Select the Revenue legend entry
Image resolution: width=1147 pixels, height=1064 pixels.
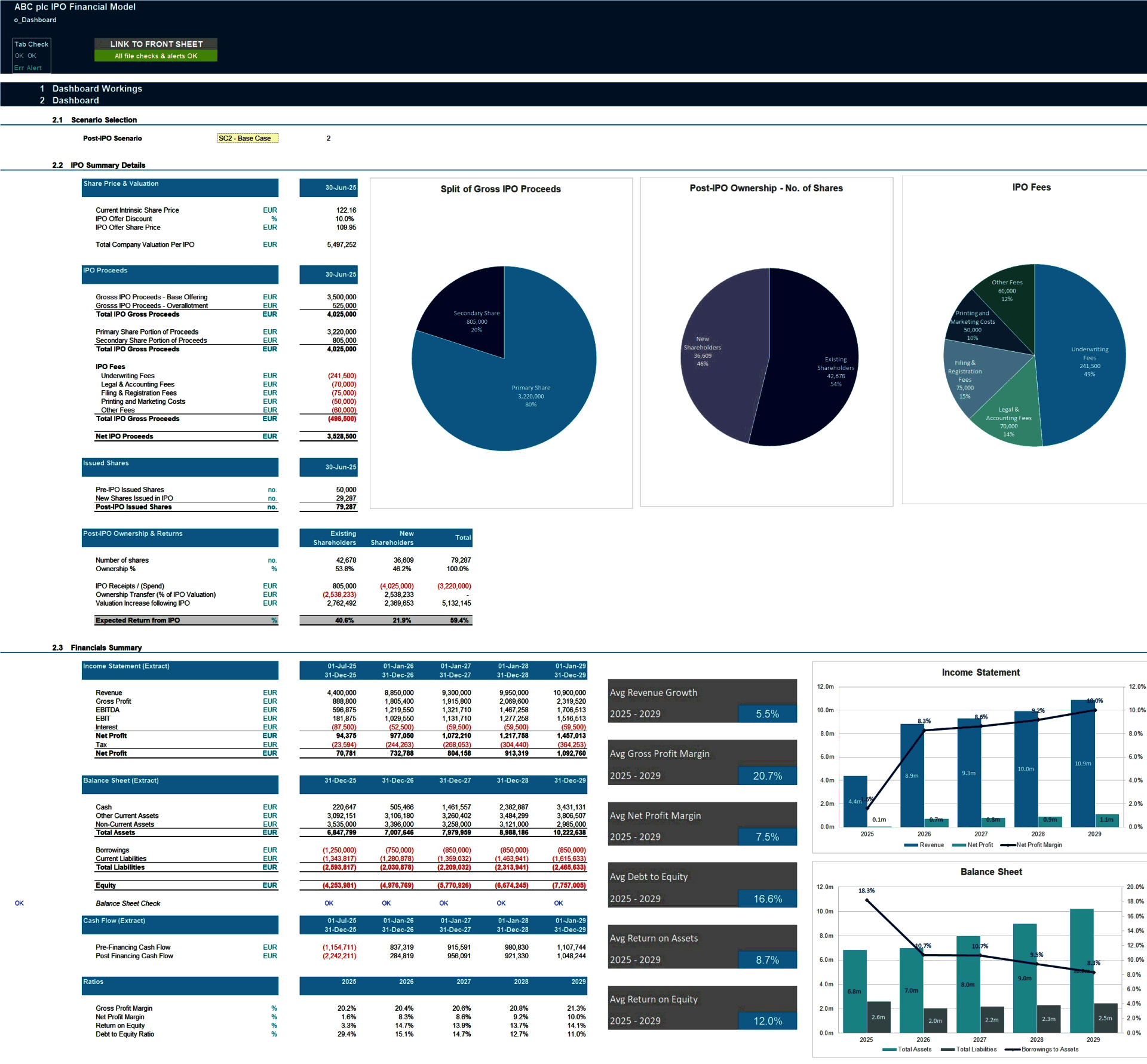924,845
